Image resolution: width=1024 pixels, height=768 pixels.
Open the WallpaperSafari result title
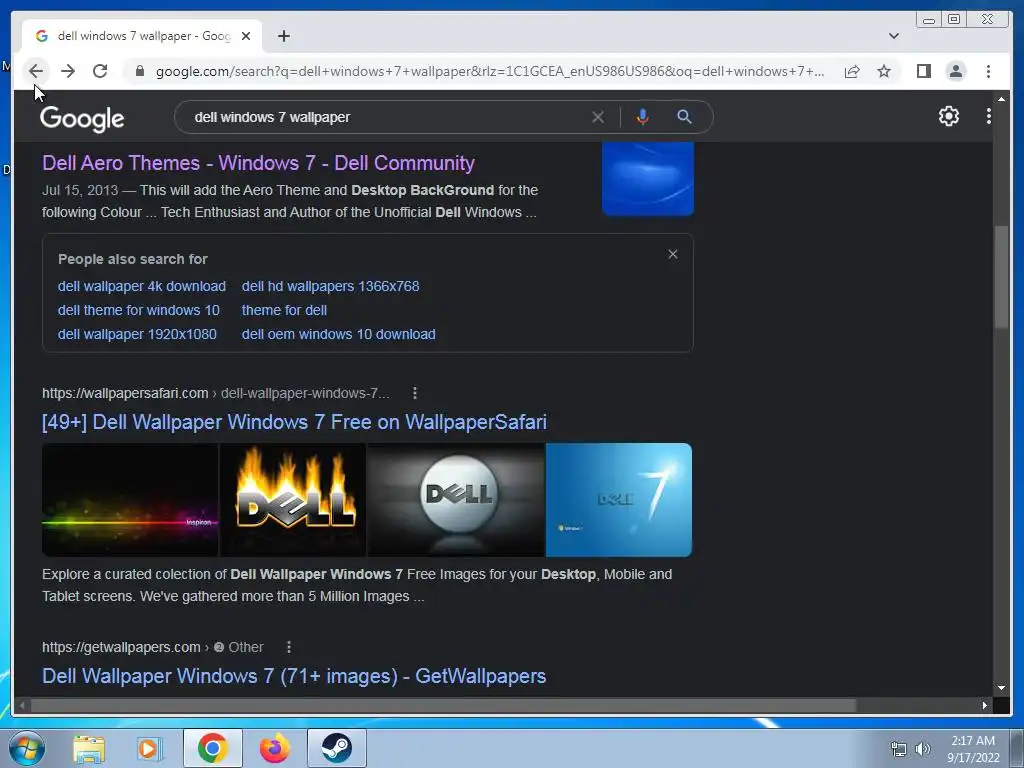click(294, 422)
